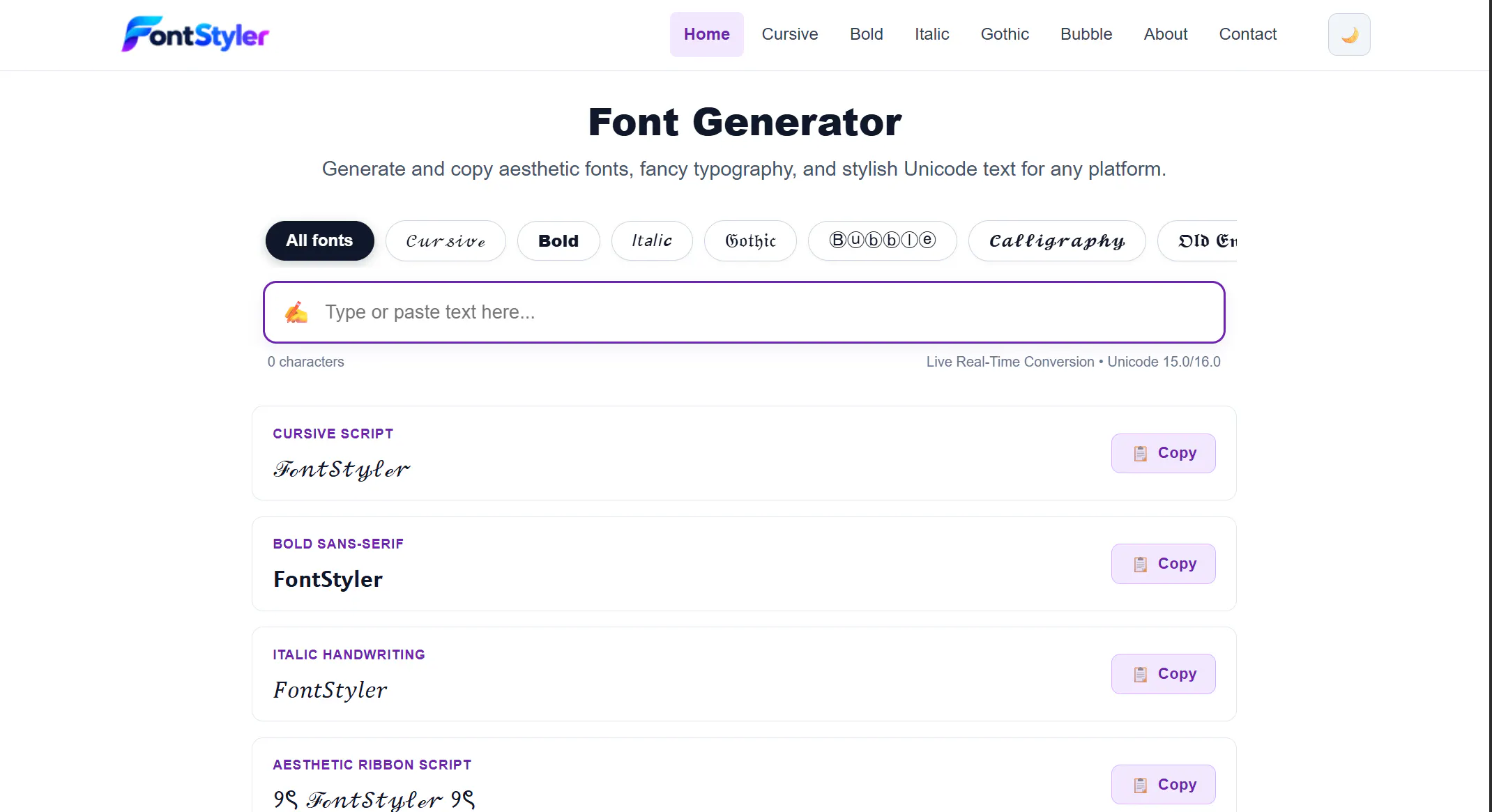Copy the Aesthetic Ribbon Script result
1492x812 pixels.
tap(1163, 785)
